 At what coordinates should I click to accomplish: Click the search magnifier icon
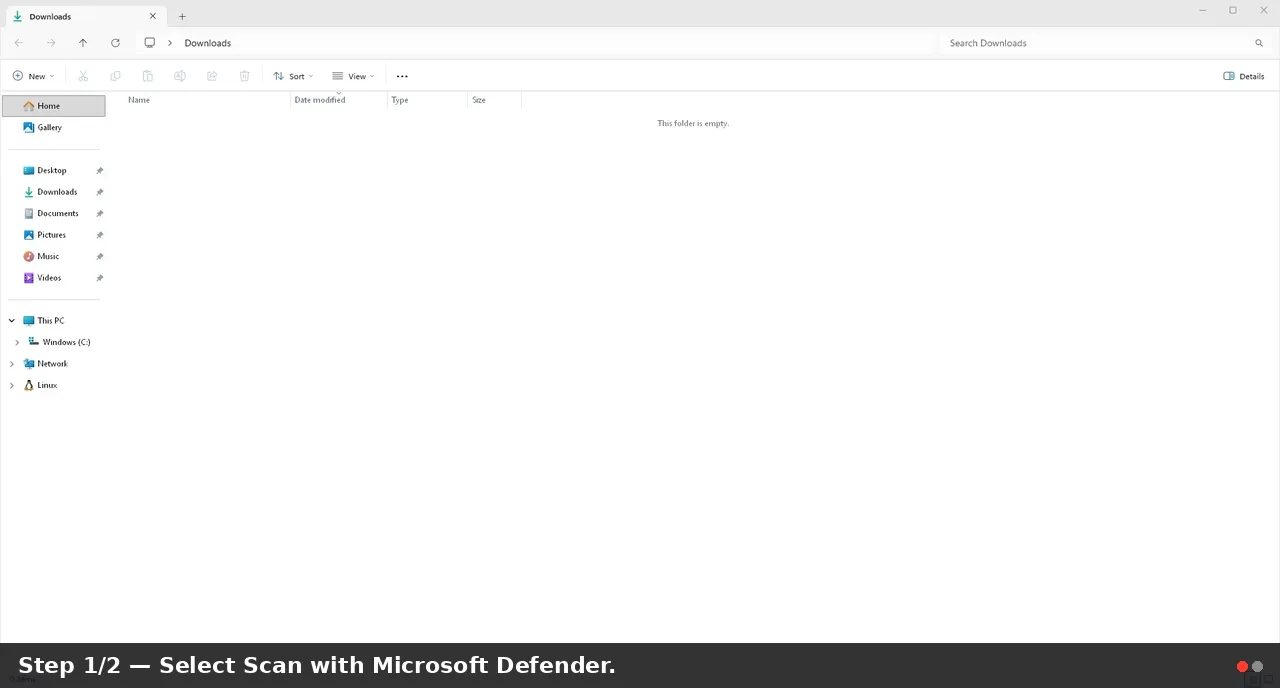tap(1259, 43)
